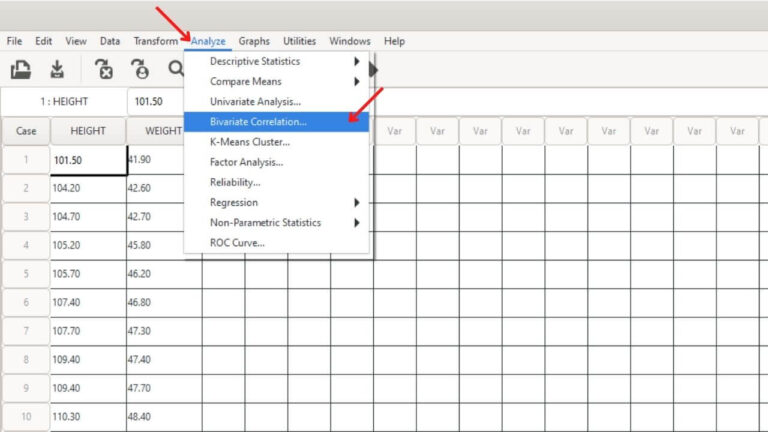Choose Non-Parametric Statistics menu entry

[276, 222]
